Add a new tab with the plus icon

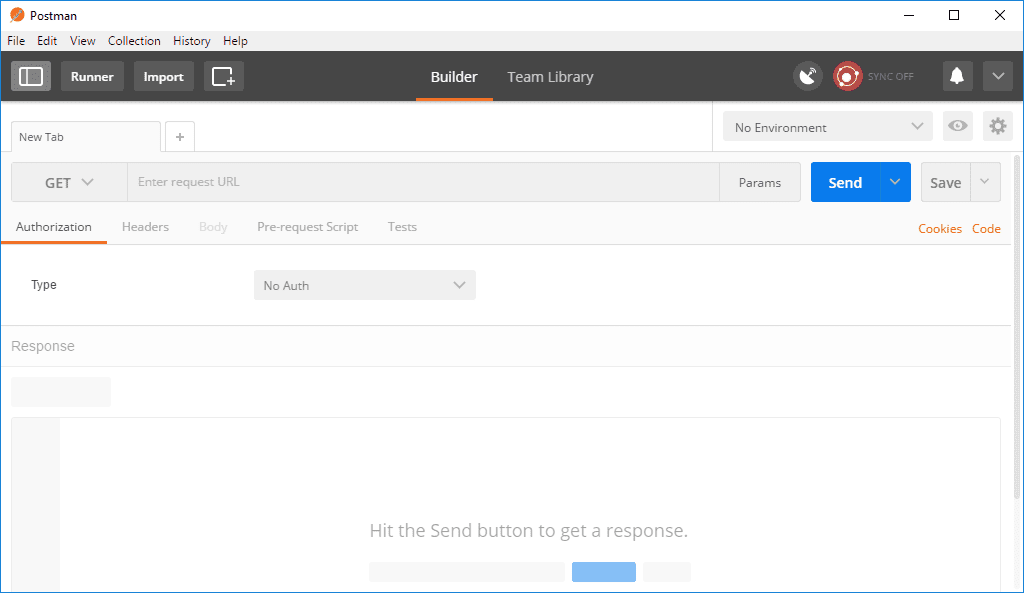click(180, 137)
